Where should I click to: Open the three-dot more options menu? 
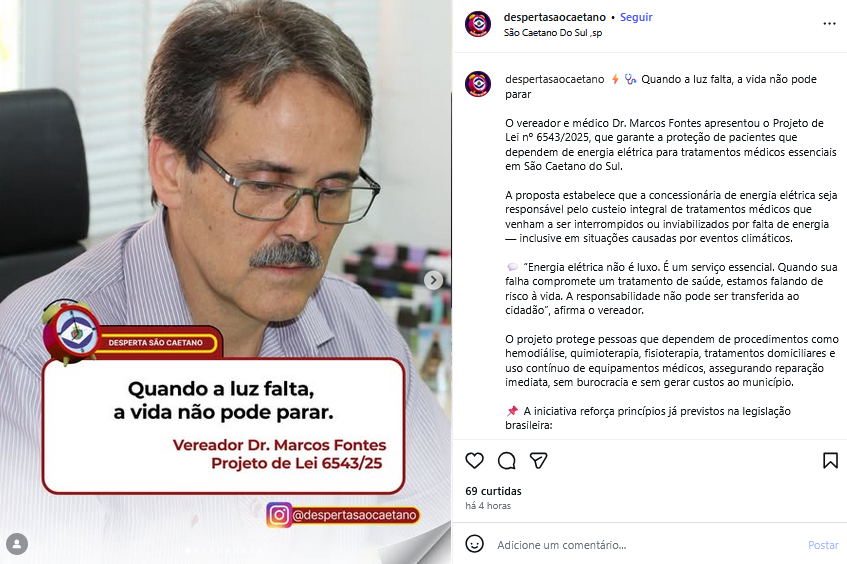(x=829, y=24)
